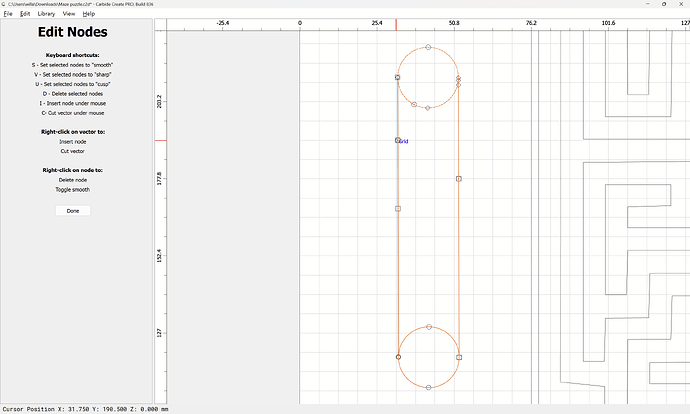Select square node at lower circle's right edge
The height and width of the screenshot is (414, 690).
click(459, 357)
